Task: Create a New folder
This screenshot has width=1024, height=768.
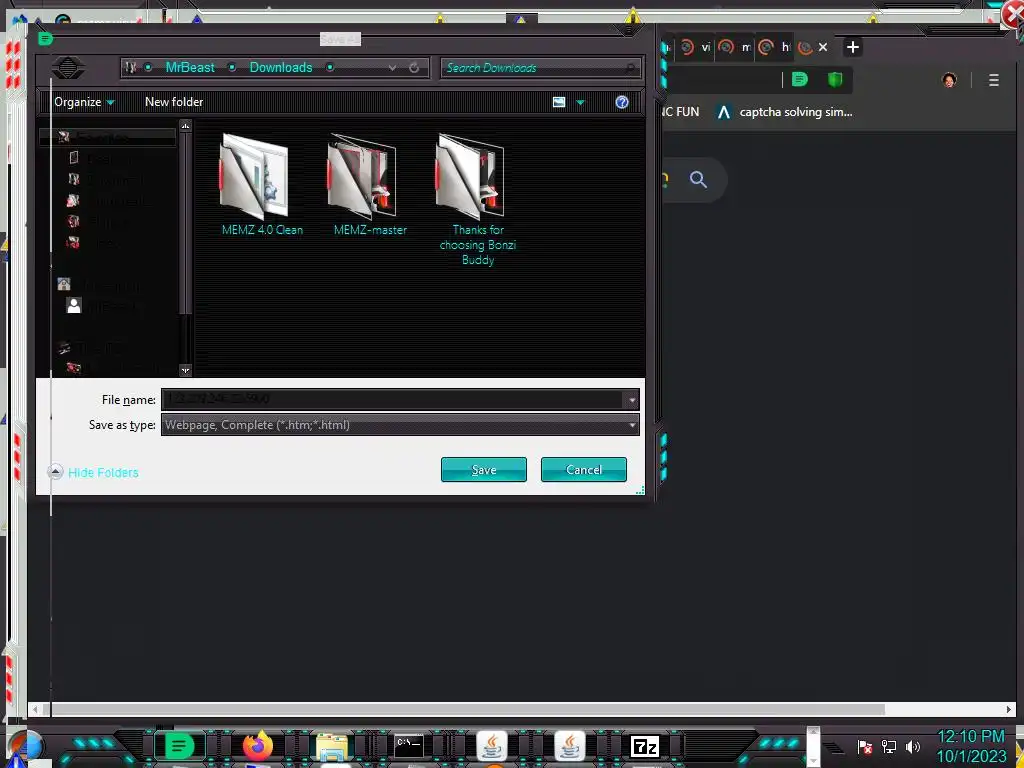Action: coord(174,102)
